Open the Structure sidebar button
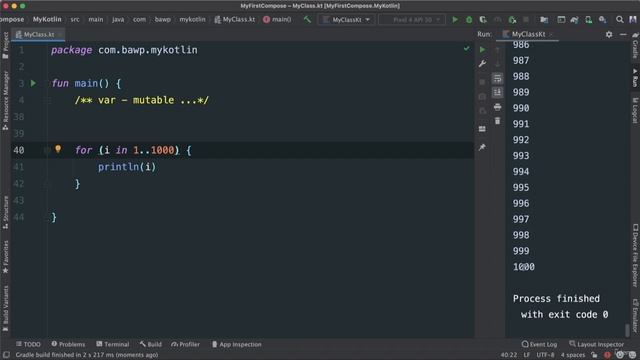Image resolution: width=640 pixels, height=360 pixels. click(5, 212)
